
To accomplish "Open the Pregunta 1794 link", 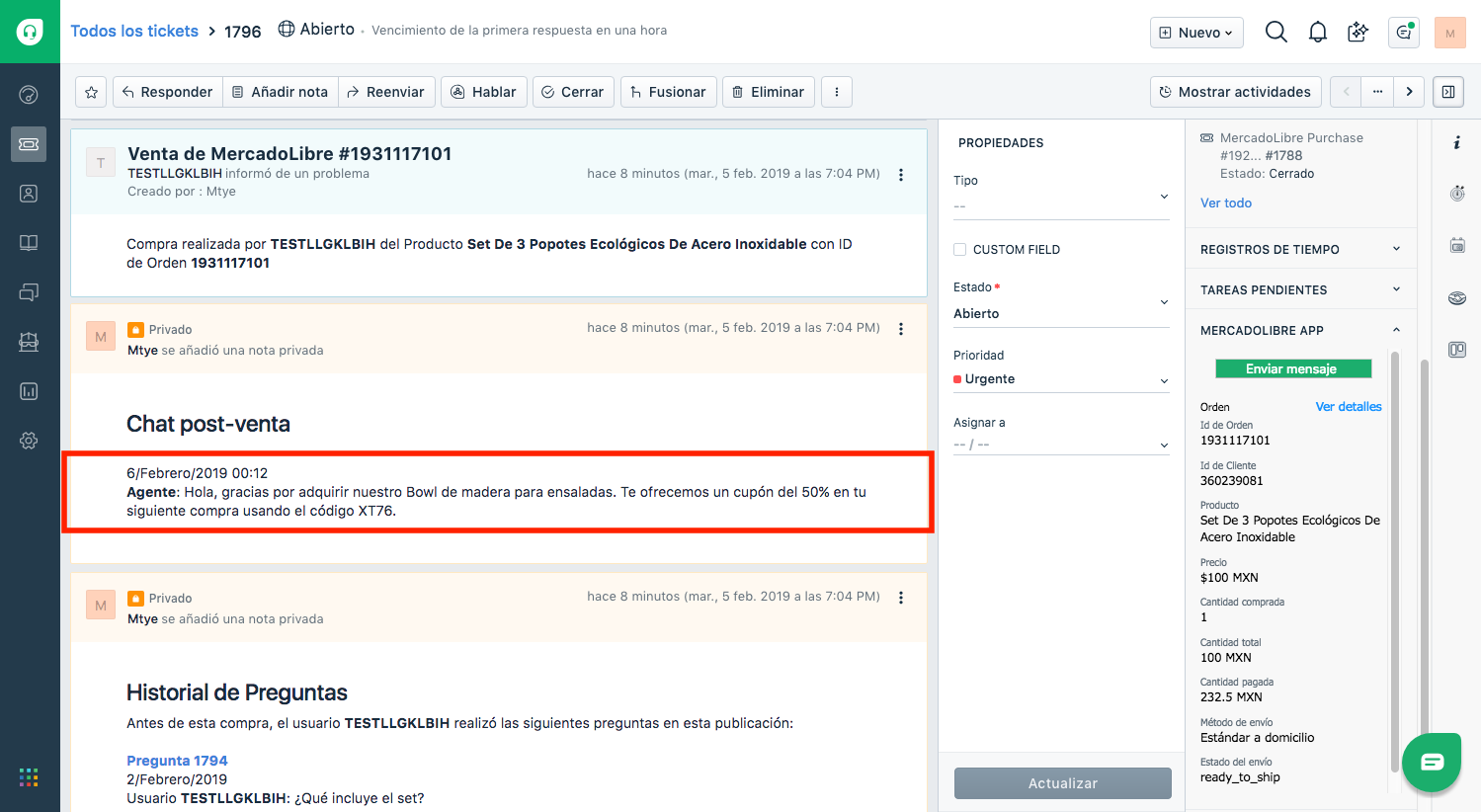I will pyautogui.click(x=177, y=761).
